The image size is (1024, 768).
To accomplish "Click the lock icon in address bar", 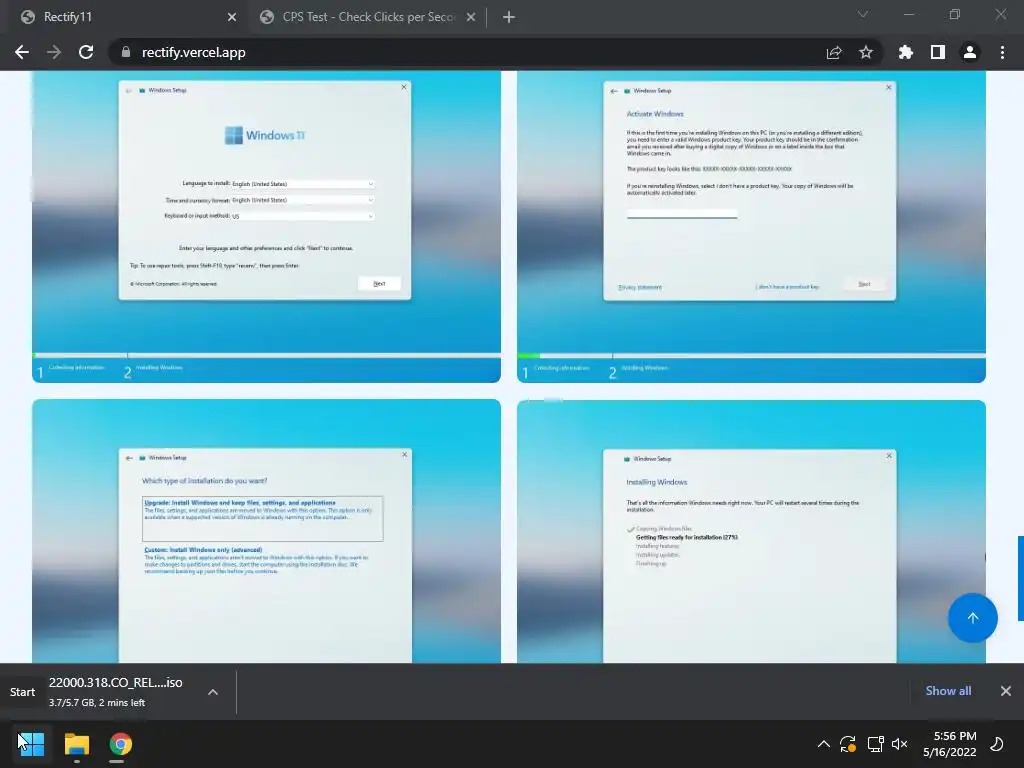I will (x=126, y=52).
